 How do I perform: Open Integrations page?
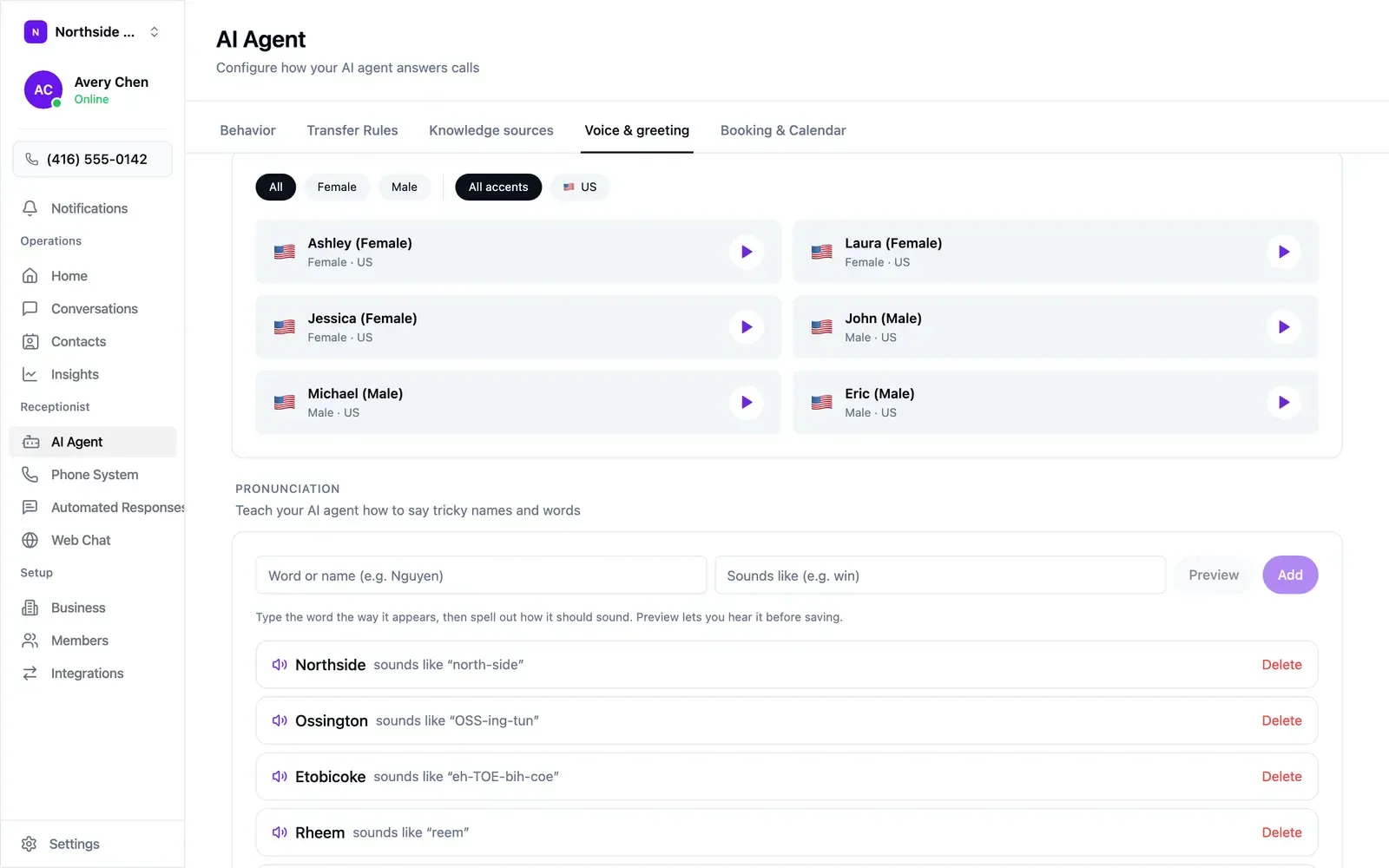coord(92,674)
